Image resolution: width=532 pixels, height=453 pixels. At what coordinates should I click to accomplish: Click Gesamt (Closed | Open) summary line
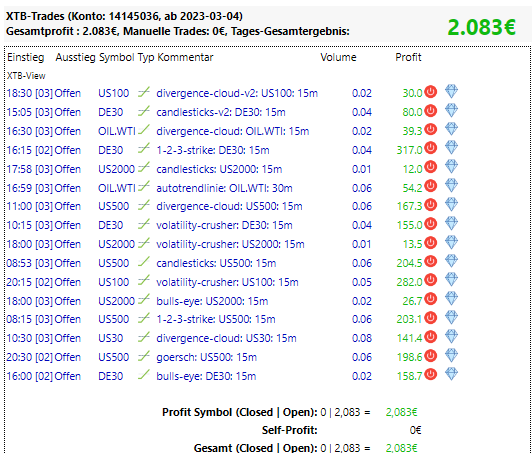click(x=305, y=448)
